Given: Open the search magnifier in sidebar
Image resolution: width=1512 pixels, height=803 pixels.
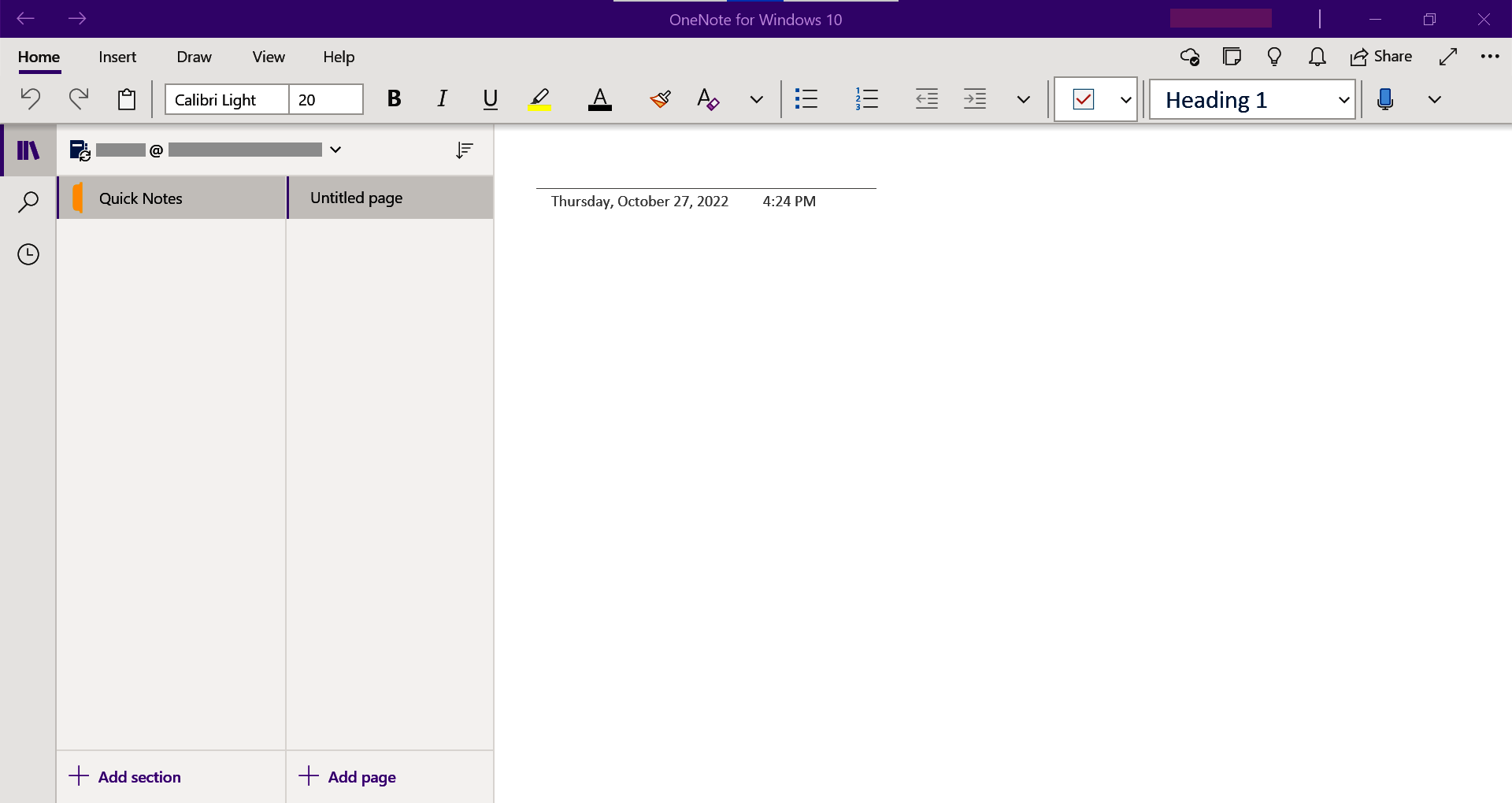Looking at the screenshot, I should 28,202.
